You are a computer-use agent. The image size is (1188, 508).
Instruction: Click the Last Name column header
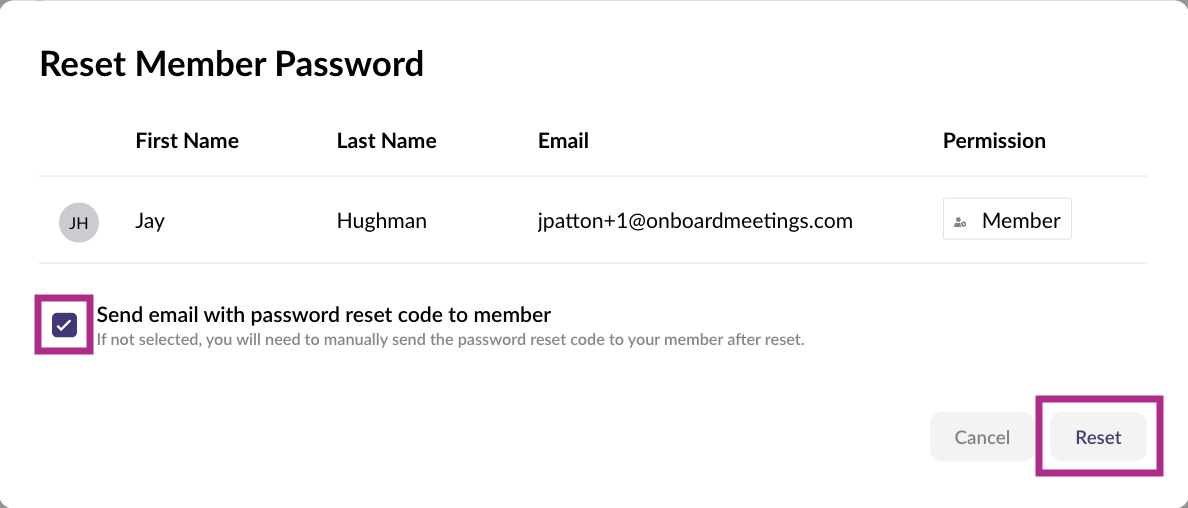(x=386, y=141)
